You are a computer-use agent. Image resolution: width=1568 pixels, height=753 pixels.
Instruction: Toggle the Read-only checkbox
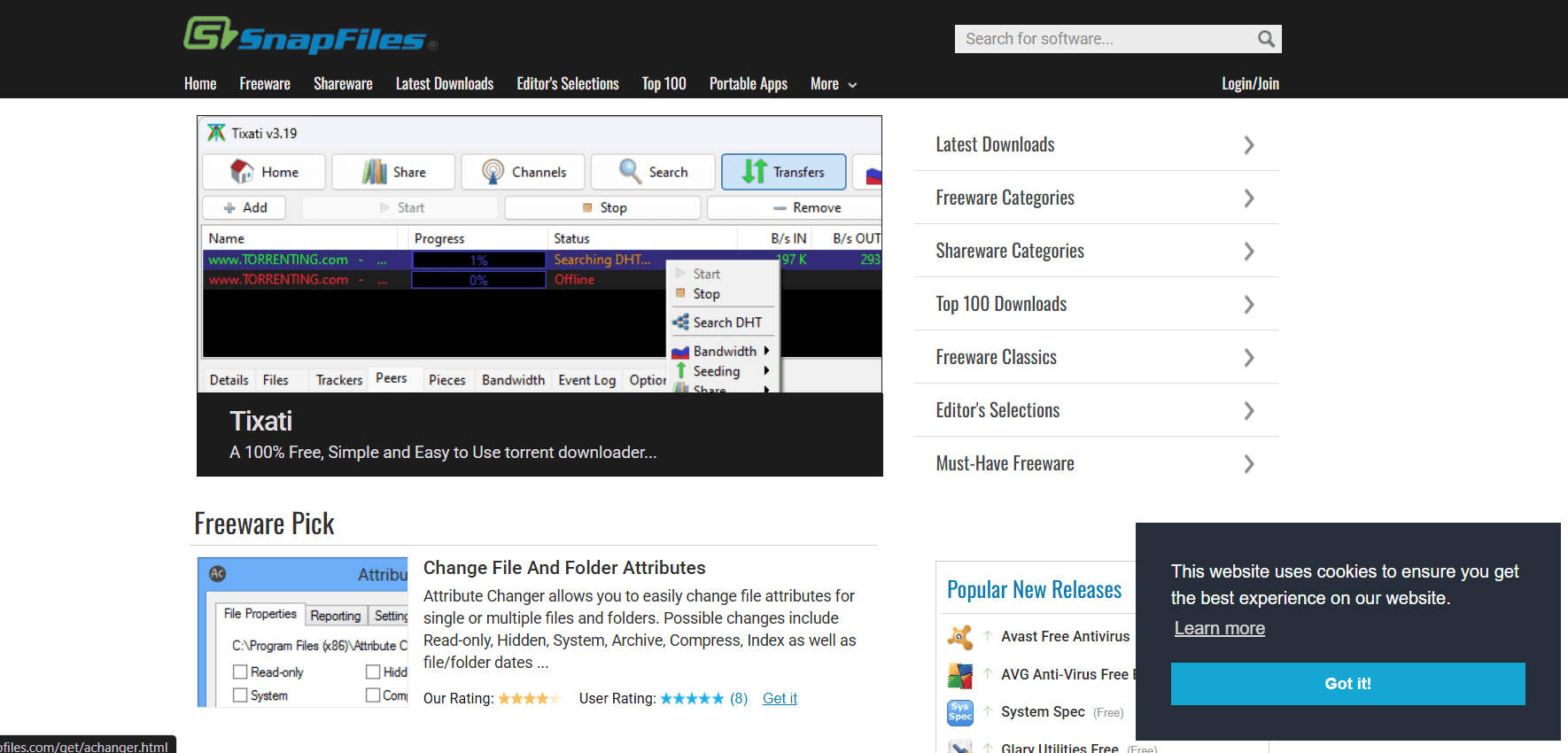[240, 672]
